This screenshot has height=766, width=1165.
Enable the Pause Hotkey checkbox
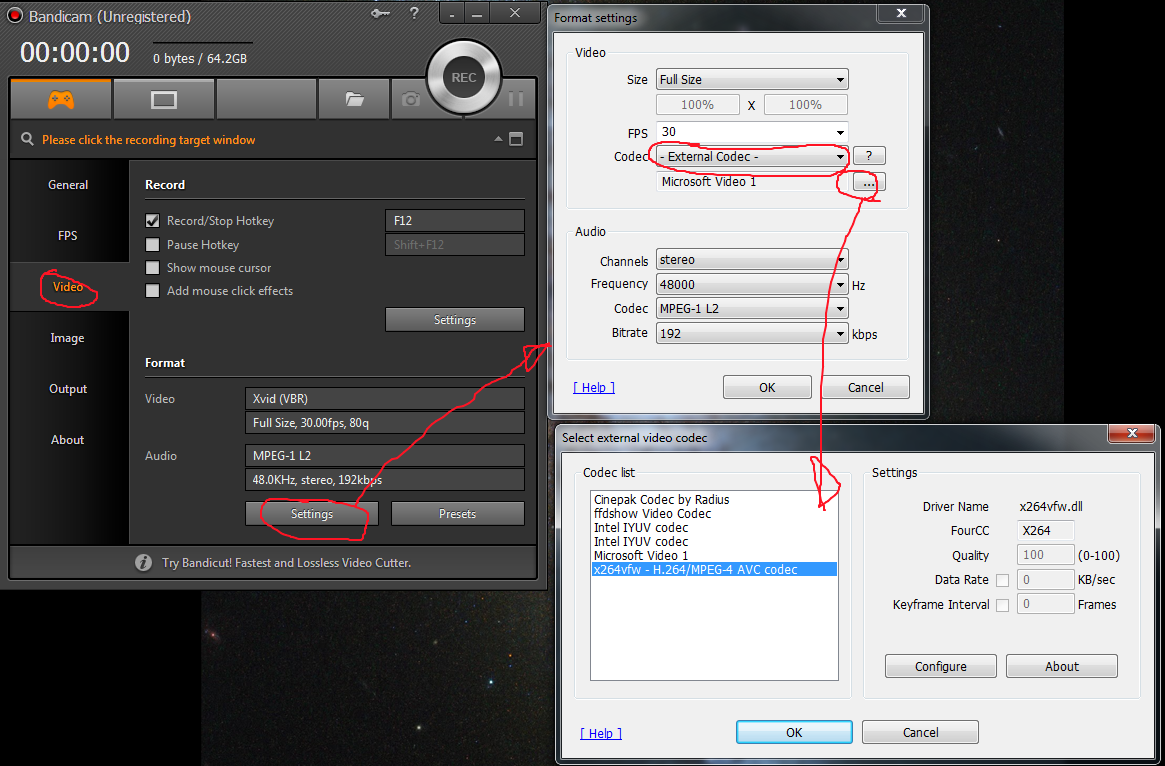click(x=152, y=244)
